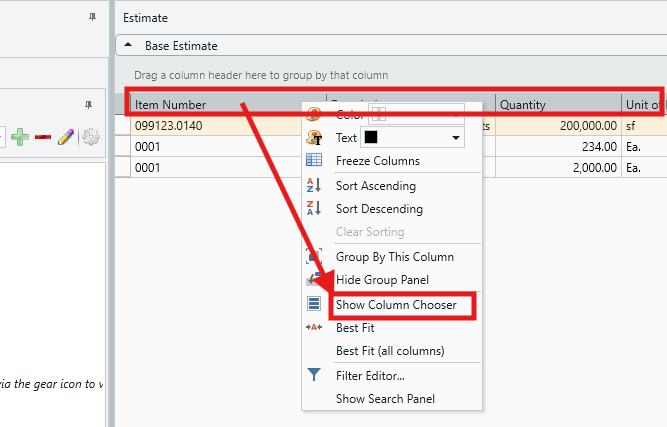Click the pencil edit icon

(66, 137)
